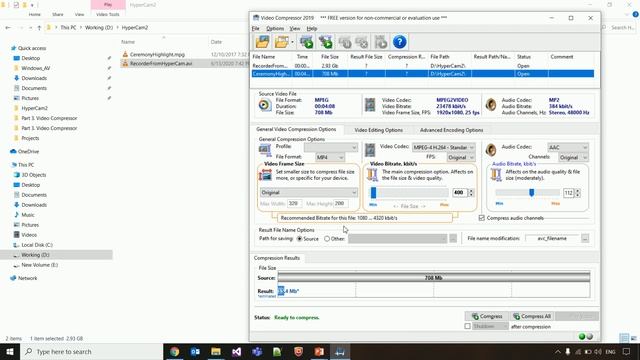The width and height of the screenshot is (640, 360).
Task: Click the video bitrate value field
Action: pyautogui.click(x=459, y=192)
